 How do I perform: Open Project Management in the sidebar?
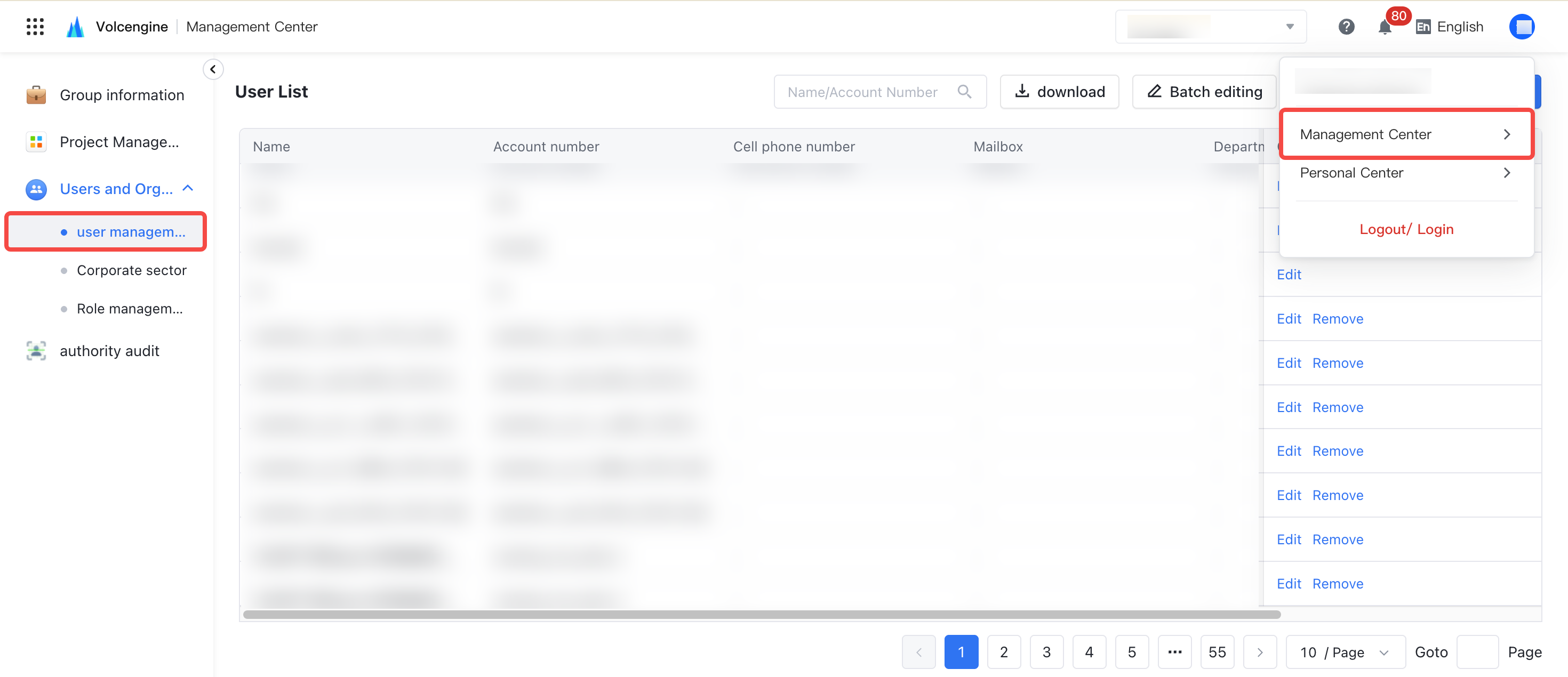(119, 142)
